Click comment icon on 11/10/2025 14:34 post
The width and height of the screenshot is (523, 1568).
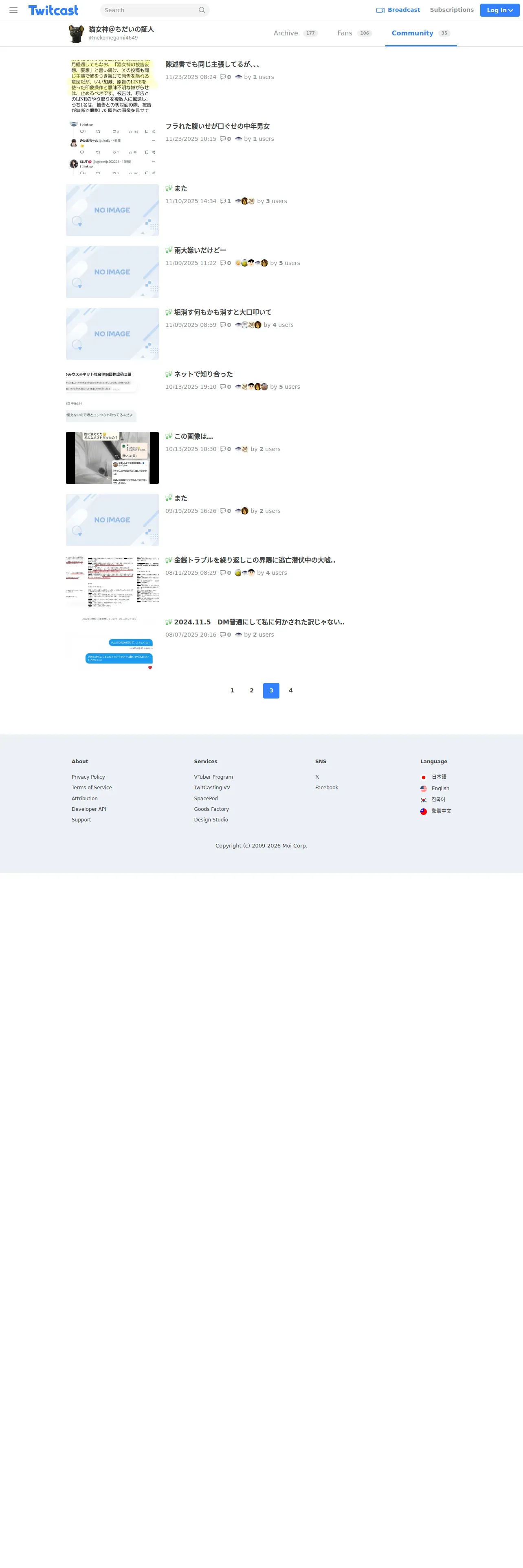click(x=223, y=201)
